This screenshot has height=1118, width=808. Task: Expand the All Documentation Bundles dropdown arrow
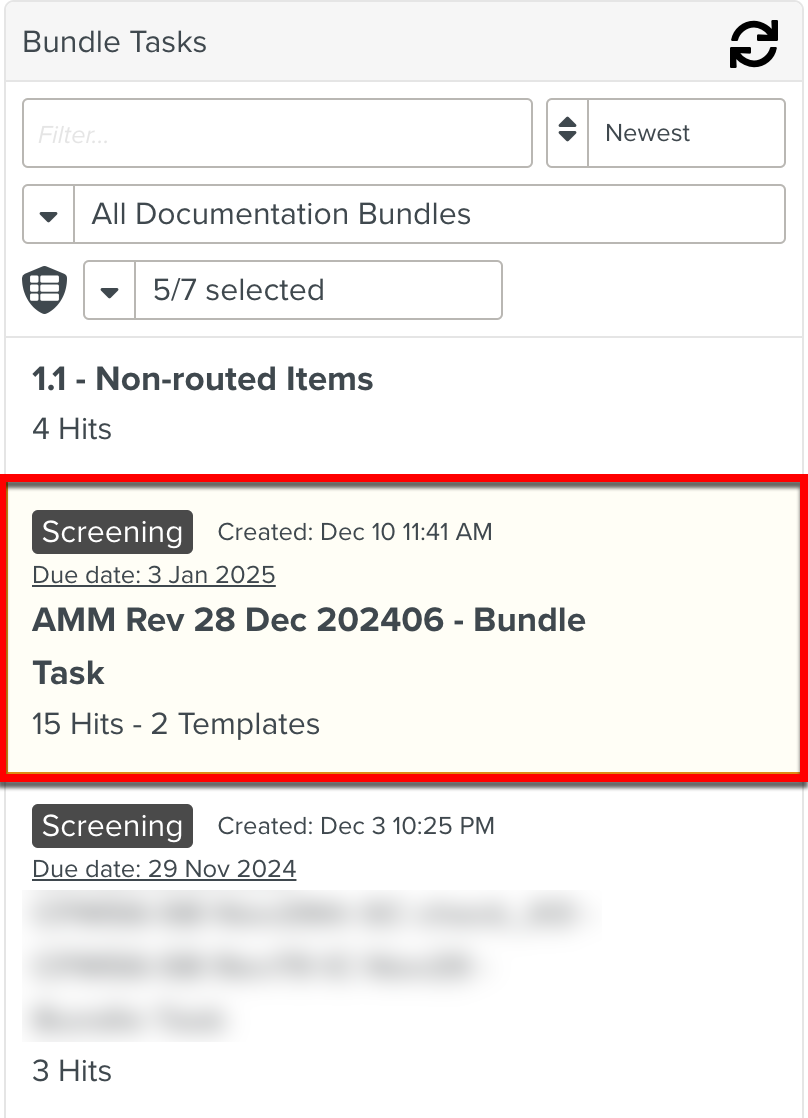pyautogui.click(x=48, y=215)
